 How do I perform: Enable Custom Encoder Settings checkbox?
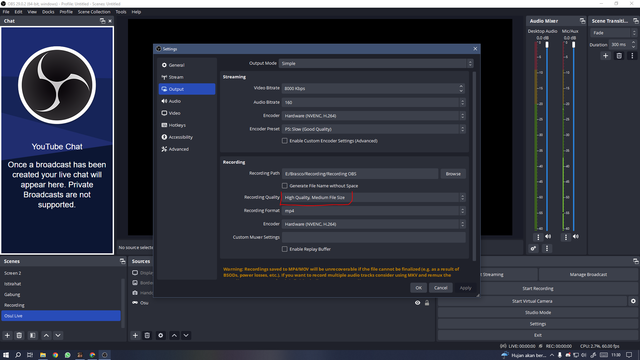pos(284,141)
